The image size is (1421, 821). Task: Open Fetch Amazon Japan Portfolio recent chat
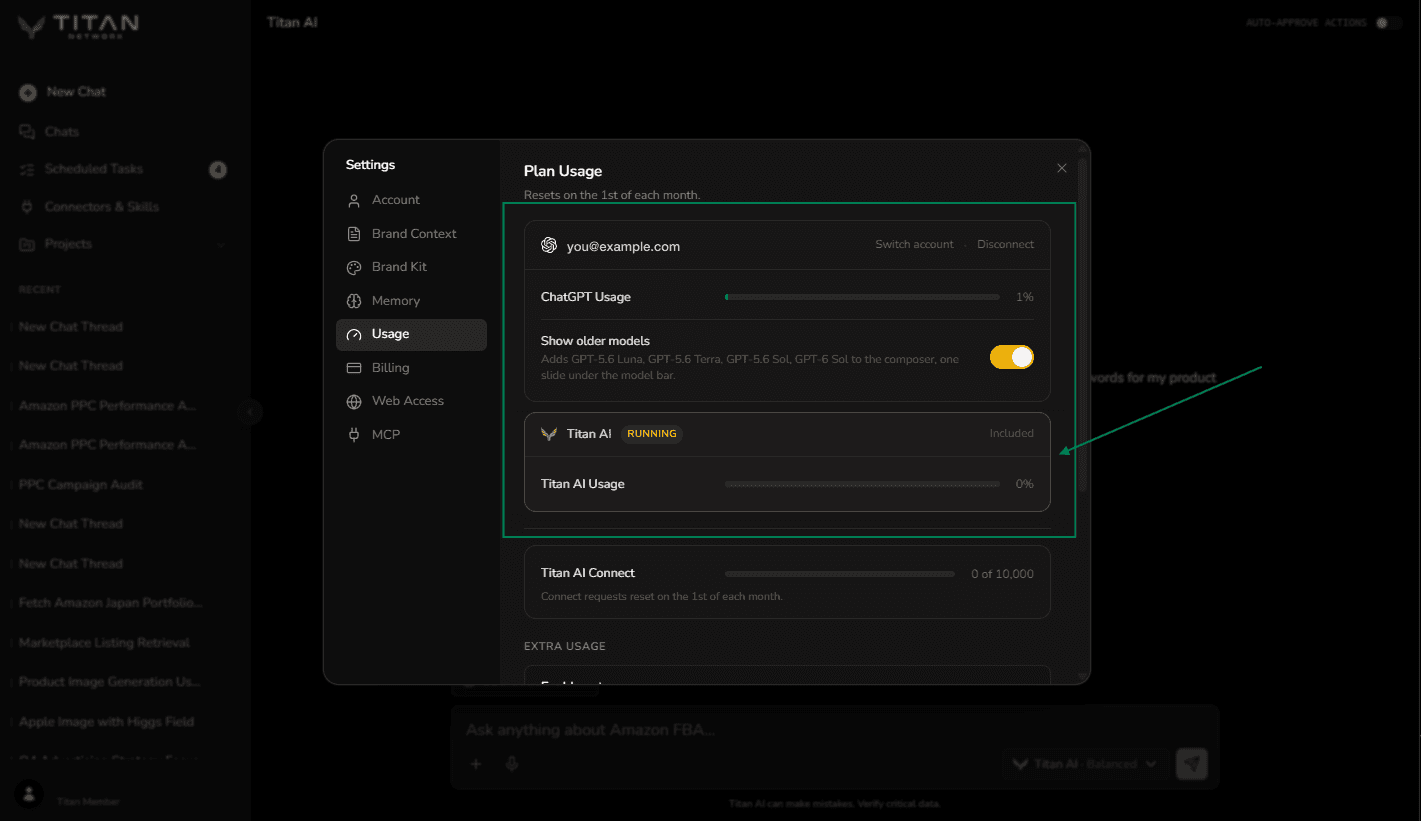111,604
